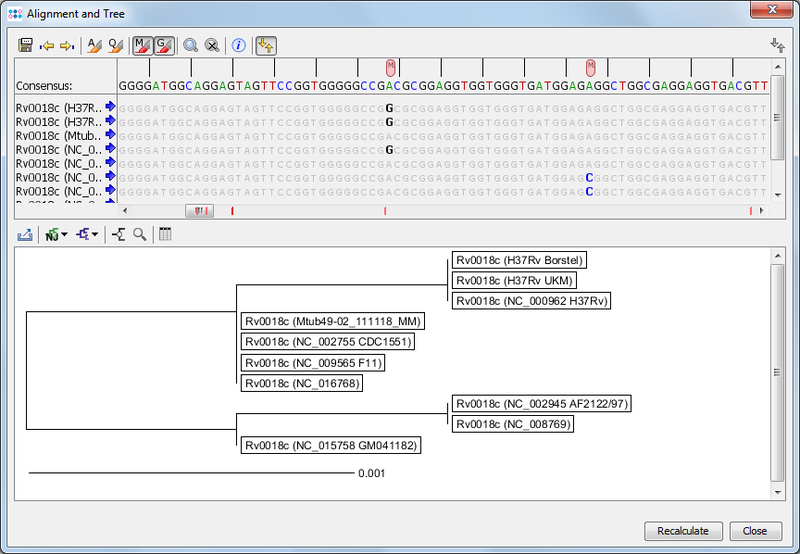The image size is (800, 554).
Task: Select the Rv0018c (NC_015758 GM041182) tree node
Action: pos(332,445)
